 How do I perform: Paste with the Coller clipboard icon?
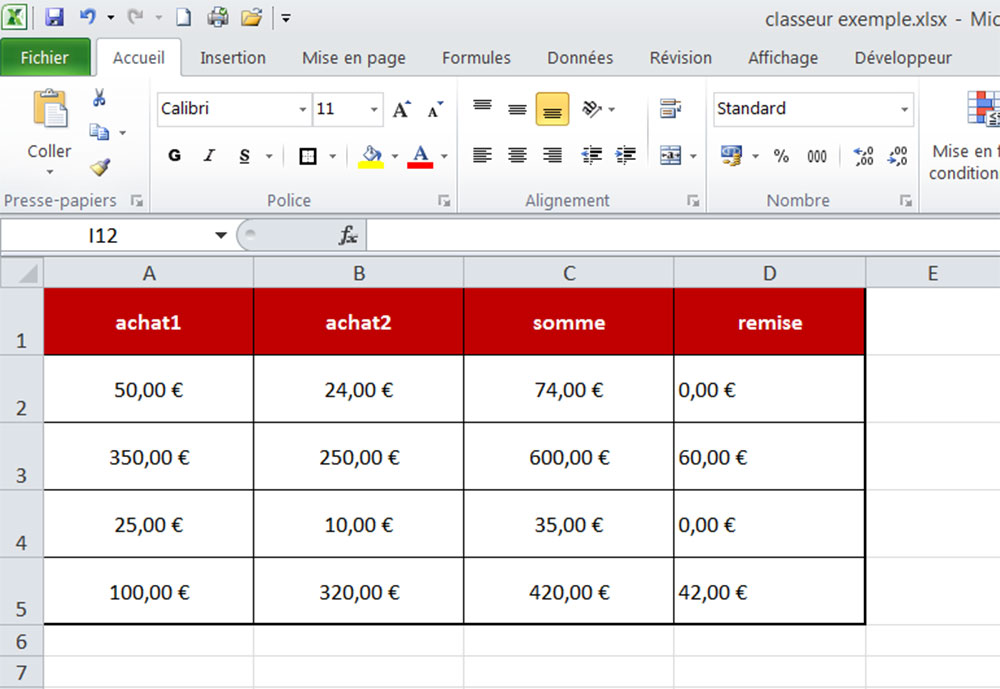click(x=50, y=109)
